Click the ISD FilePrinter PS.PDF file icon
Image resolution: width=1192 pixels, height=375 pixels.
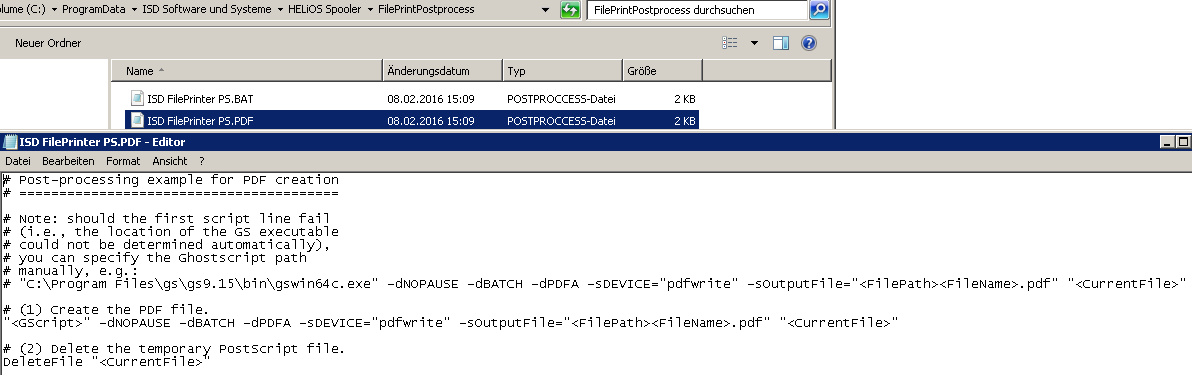point(137,120)
